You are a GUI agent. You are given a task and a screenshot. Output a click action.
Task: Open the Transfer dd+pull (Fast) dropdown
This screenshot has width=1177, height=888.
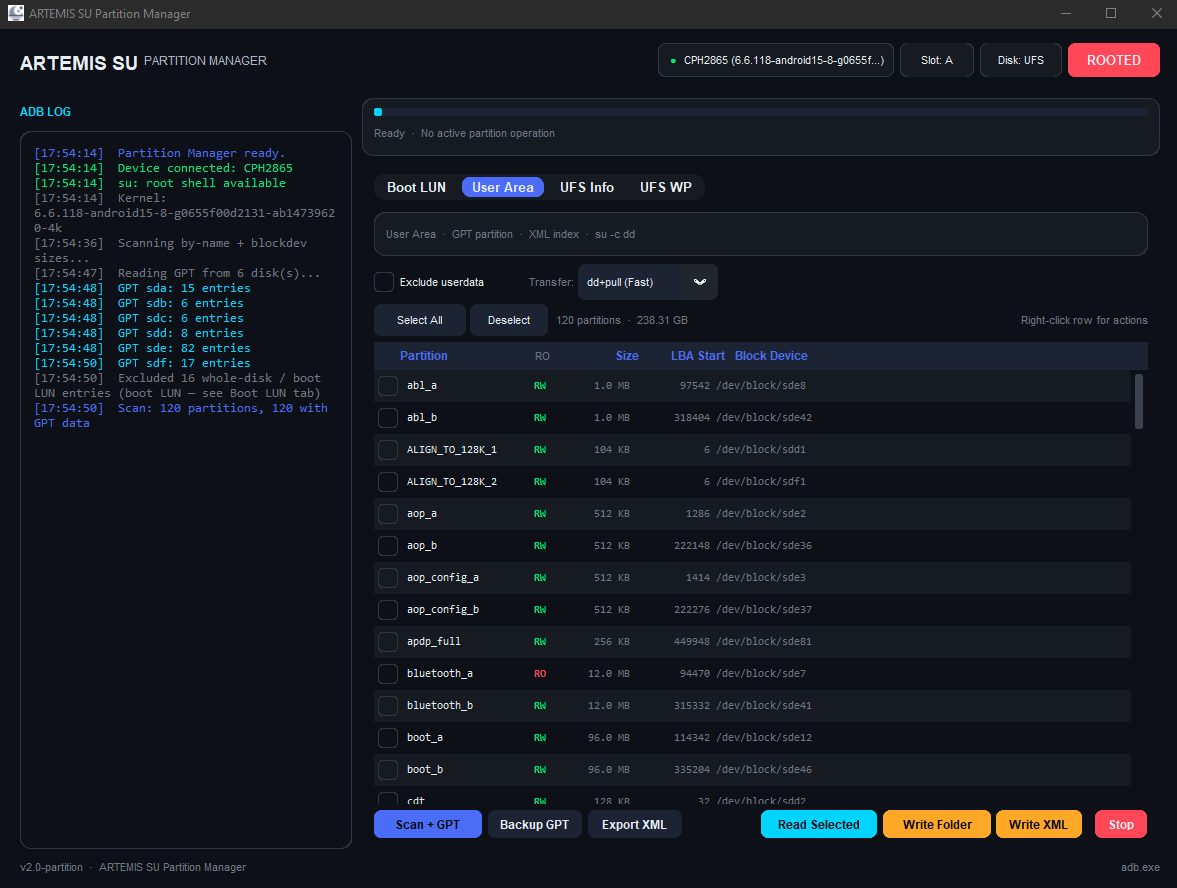coord(648,282)
